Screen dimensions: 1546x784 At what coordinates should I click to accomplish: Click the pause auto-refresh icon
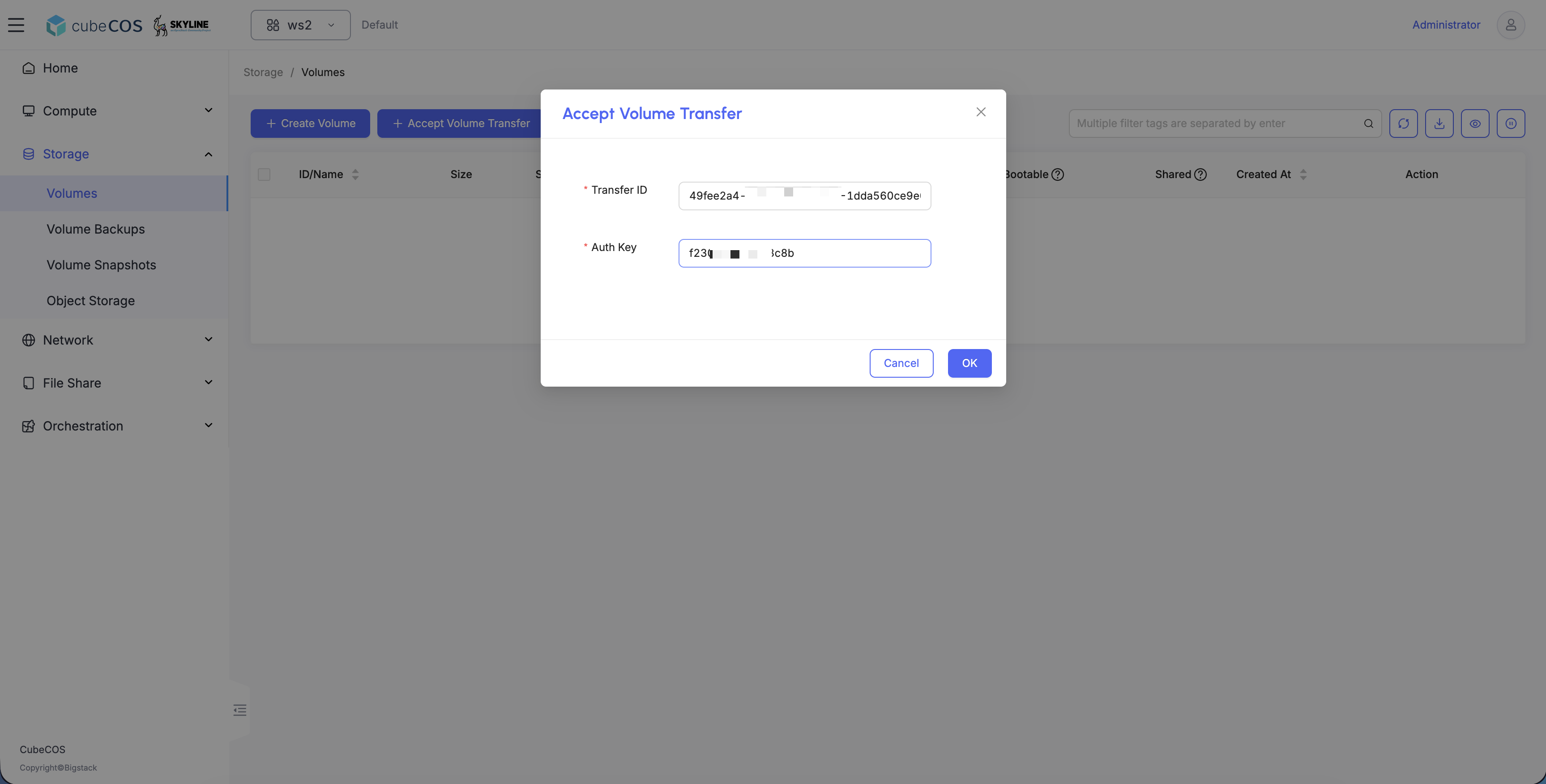pyautogui.click(x=1511, y=124)
